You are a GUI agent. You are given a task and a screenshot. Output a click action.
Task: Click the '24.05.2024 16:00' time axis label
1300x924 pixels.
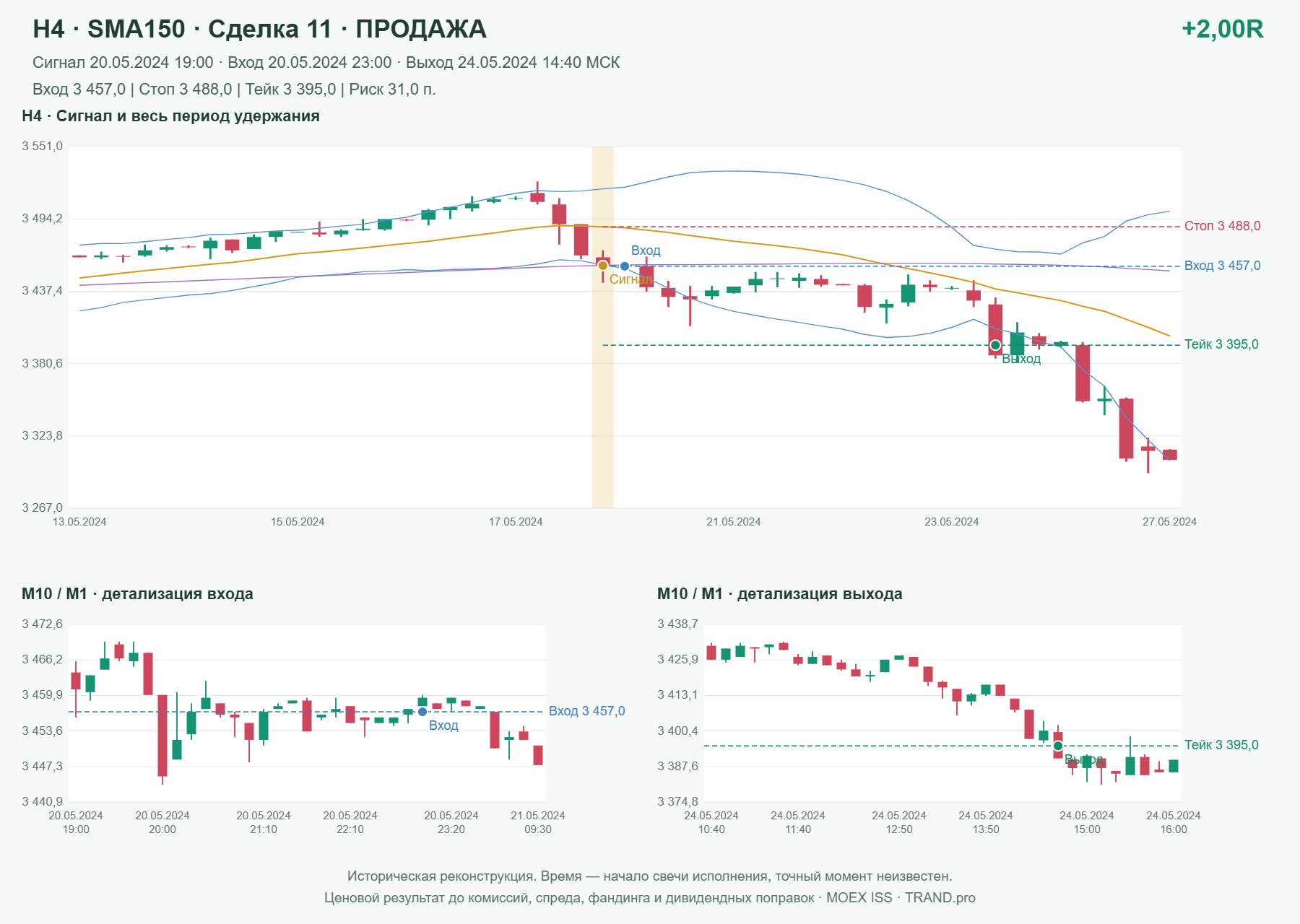point(1174,822)
